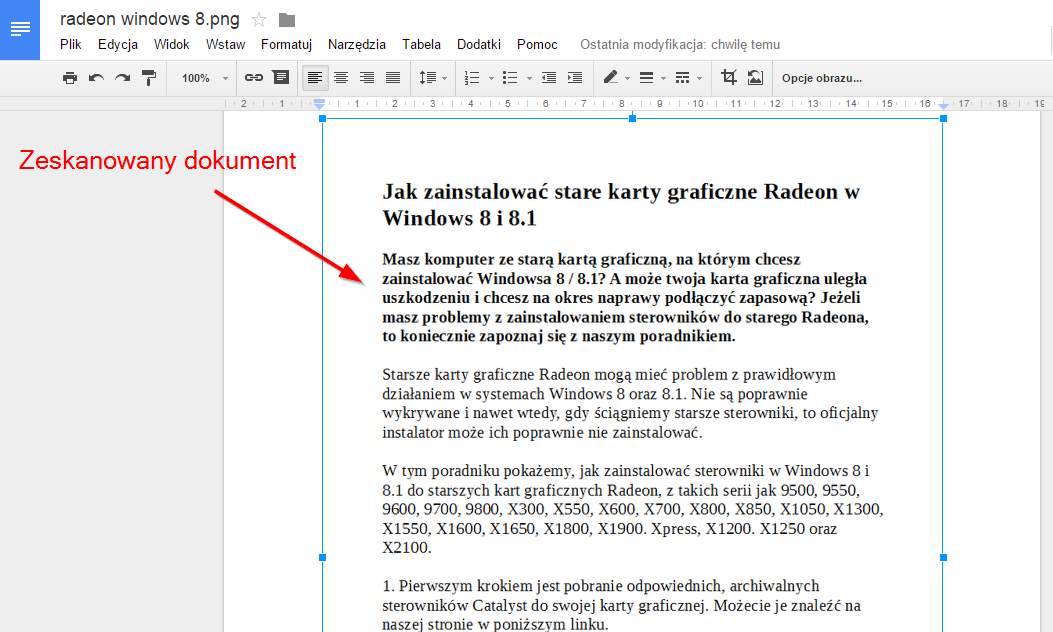Grab the top-left image resize handle
The width and height of the screenshot is (1053, 632).
pyautogui.click(x=322, y=118)
